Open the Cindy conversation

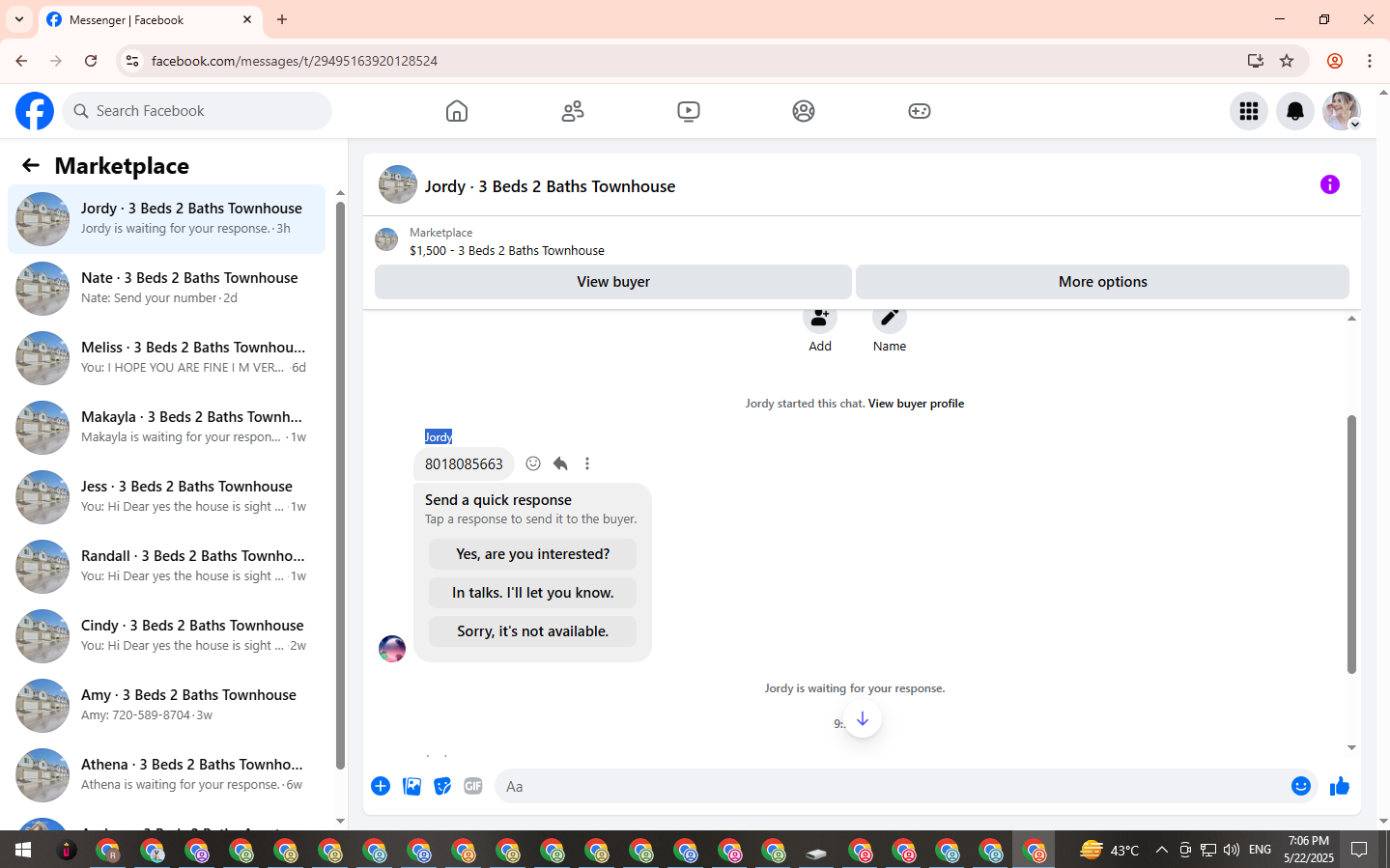pos(166,636)
